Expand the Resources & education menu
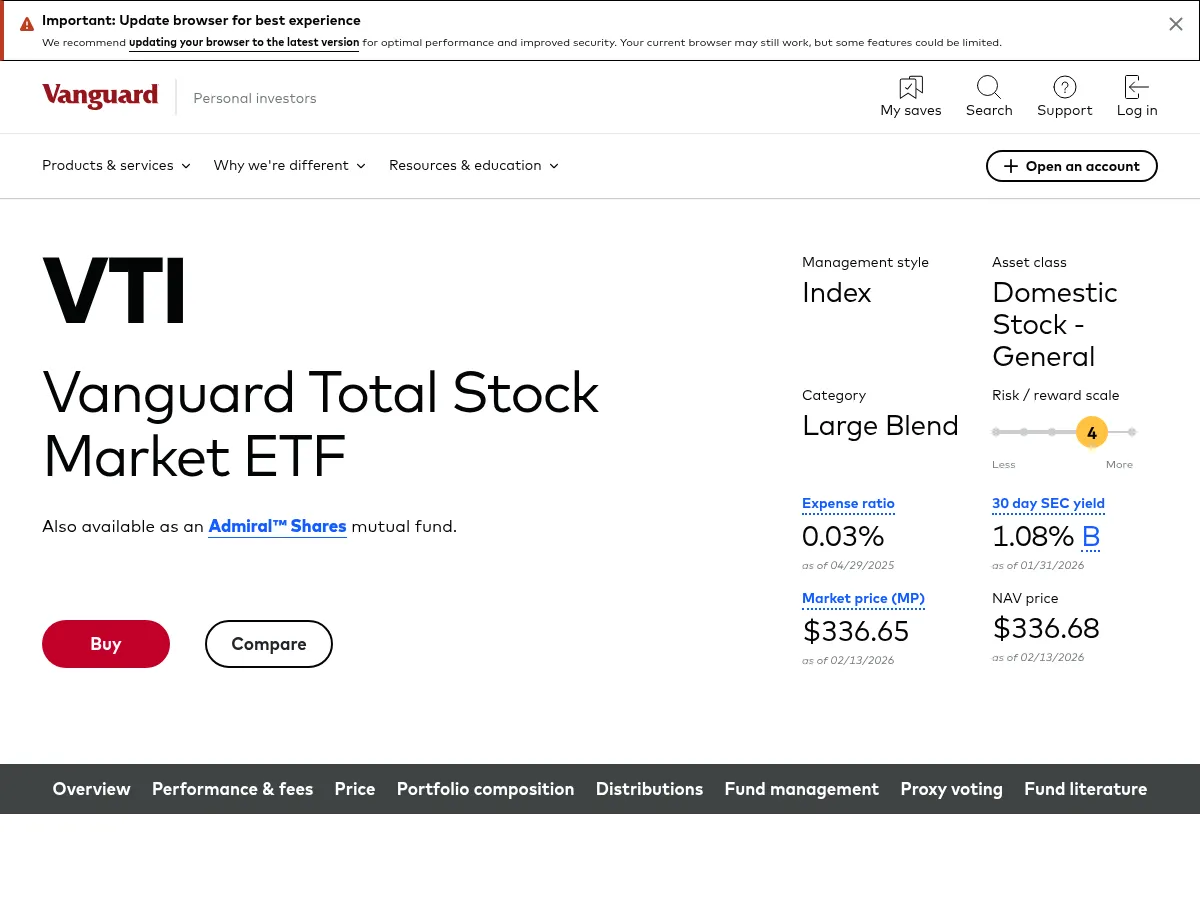This screenshot has width=1200, height=900. click(473, 165)
